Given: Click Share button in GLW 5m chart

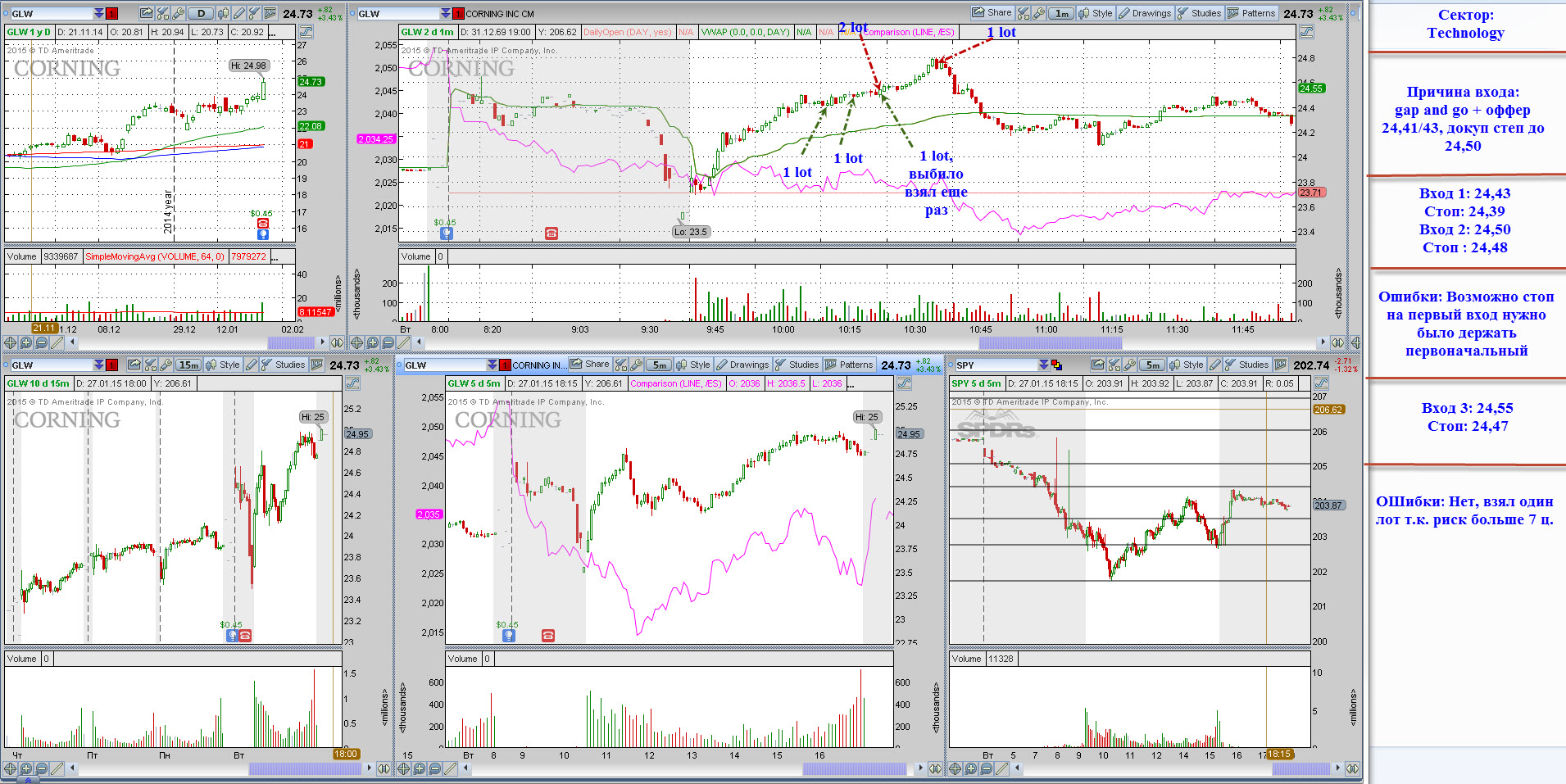Looking at the screenshot, I should (x=590, y=364).
